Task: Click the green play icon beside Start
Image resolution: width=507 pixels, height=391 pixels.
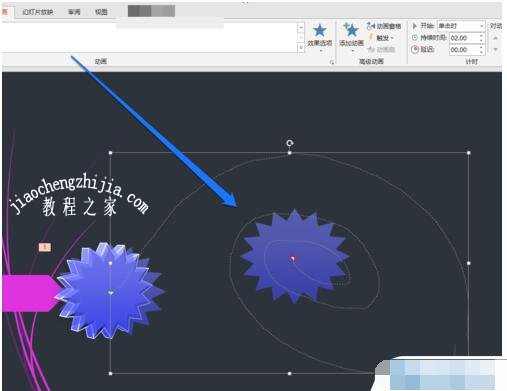Action: click(415, 26)
